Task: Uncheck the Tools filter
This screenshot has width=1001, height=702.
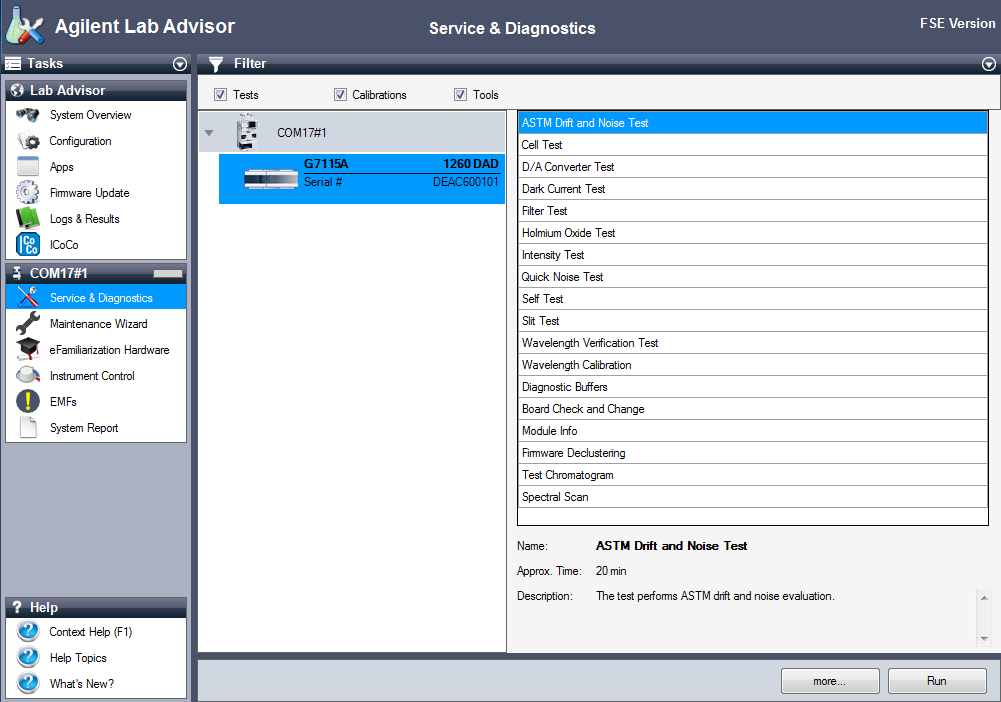Action: coord(461,93)
